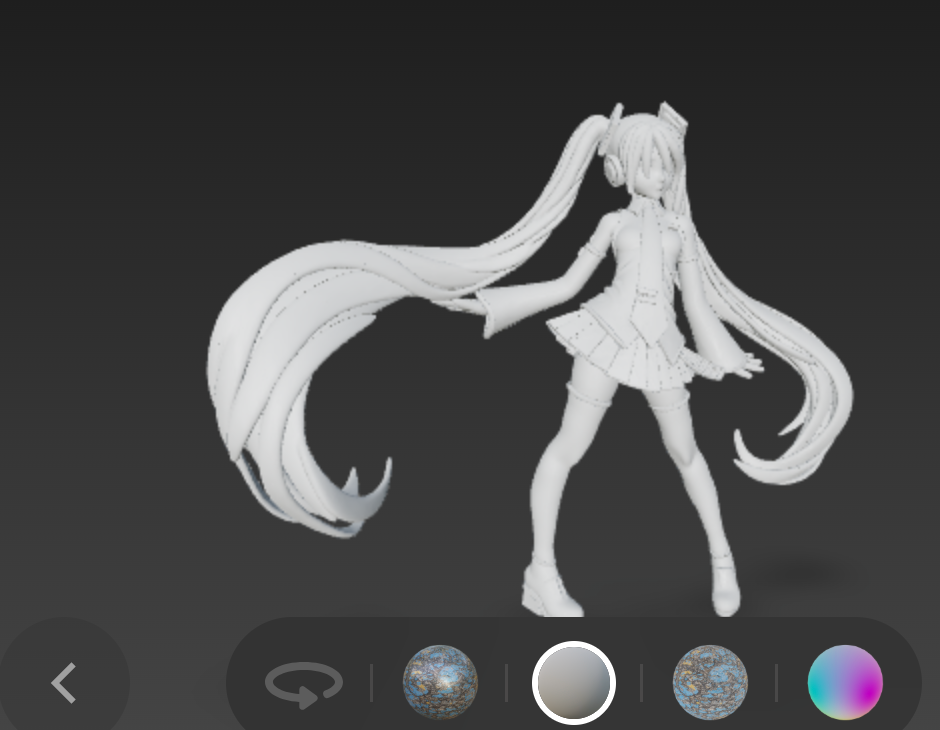This screenshot has height=730, width=940.
Task: Click the 3D anime figure model
Action: (x=530, y=358)
